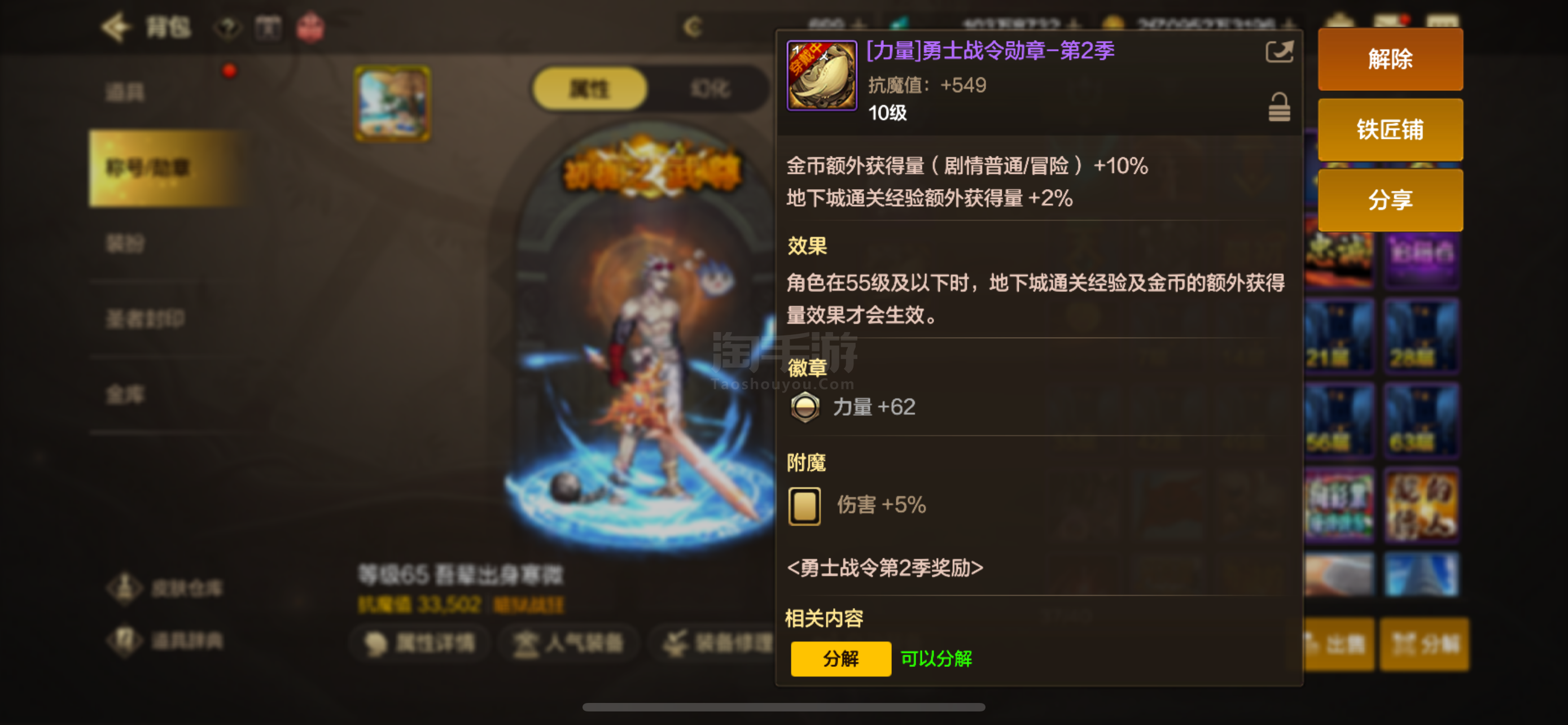Toggle the item lock padlock icon
Viewport: 1568px width, 725px height.
[1279, 107]
